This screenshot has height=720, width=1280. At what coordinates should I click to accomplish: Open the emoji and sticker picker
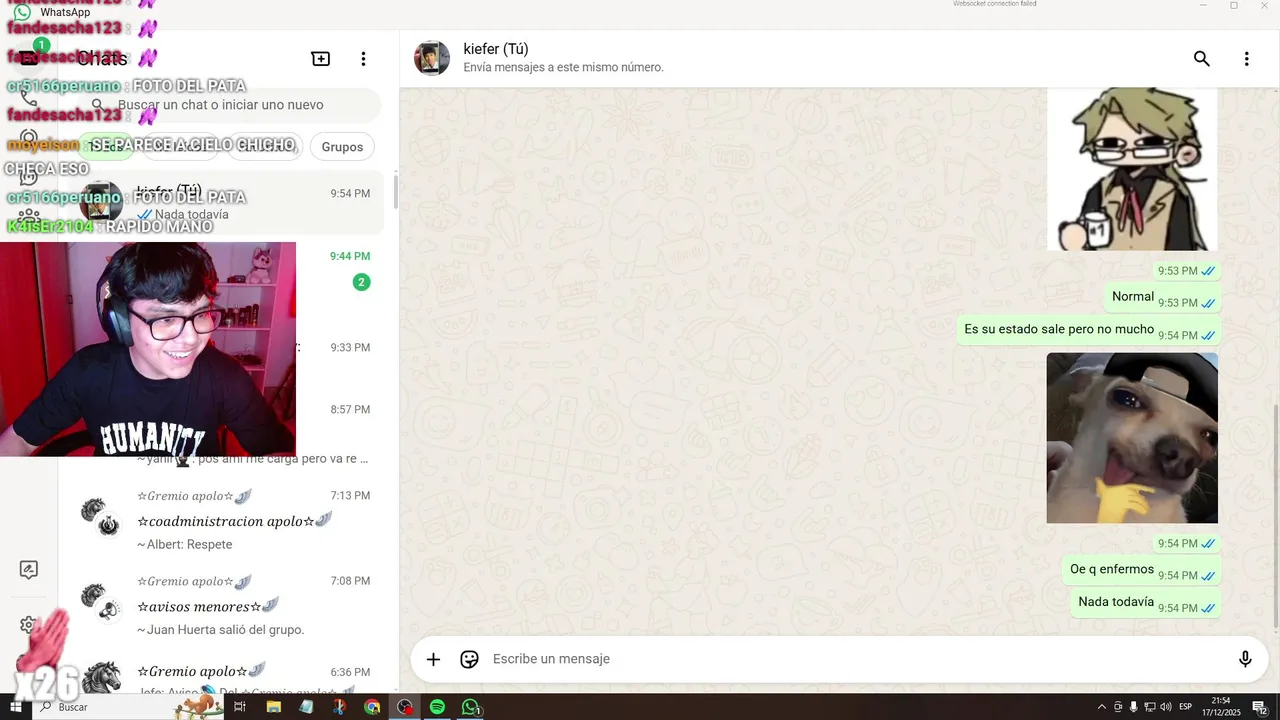[x=469, y=659]
